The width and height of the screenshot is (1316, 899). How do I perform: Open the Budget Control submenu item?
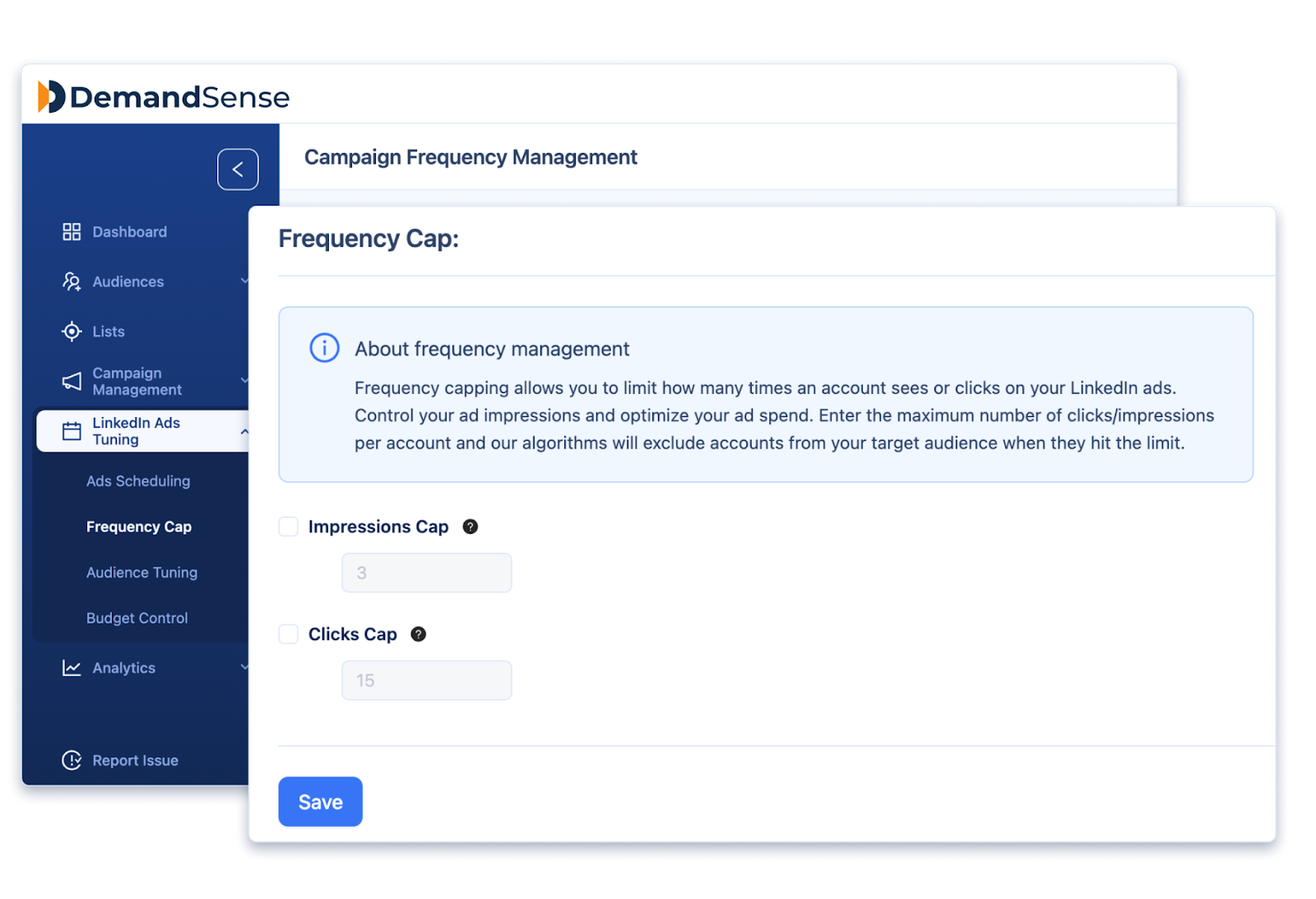pyautogui.click(x=137, y=618)
